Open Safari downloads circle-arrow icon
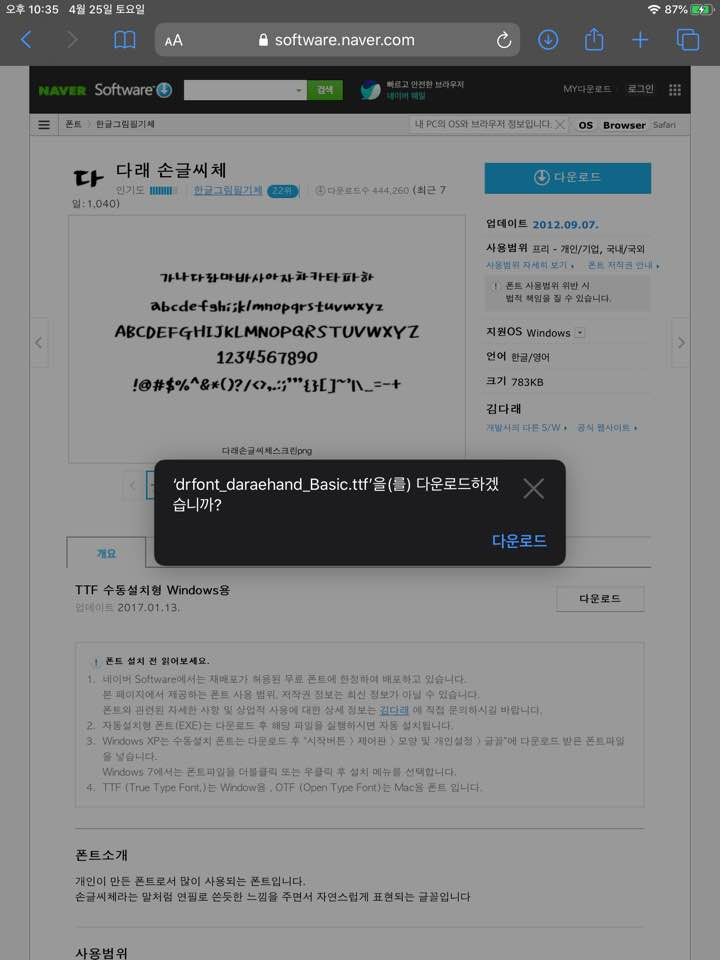 point(548,40)
